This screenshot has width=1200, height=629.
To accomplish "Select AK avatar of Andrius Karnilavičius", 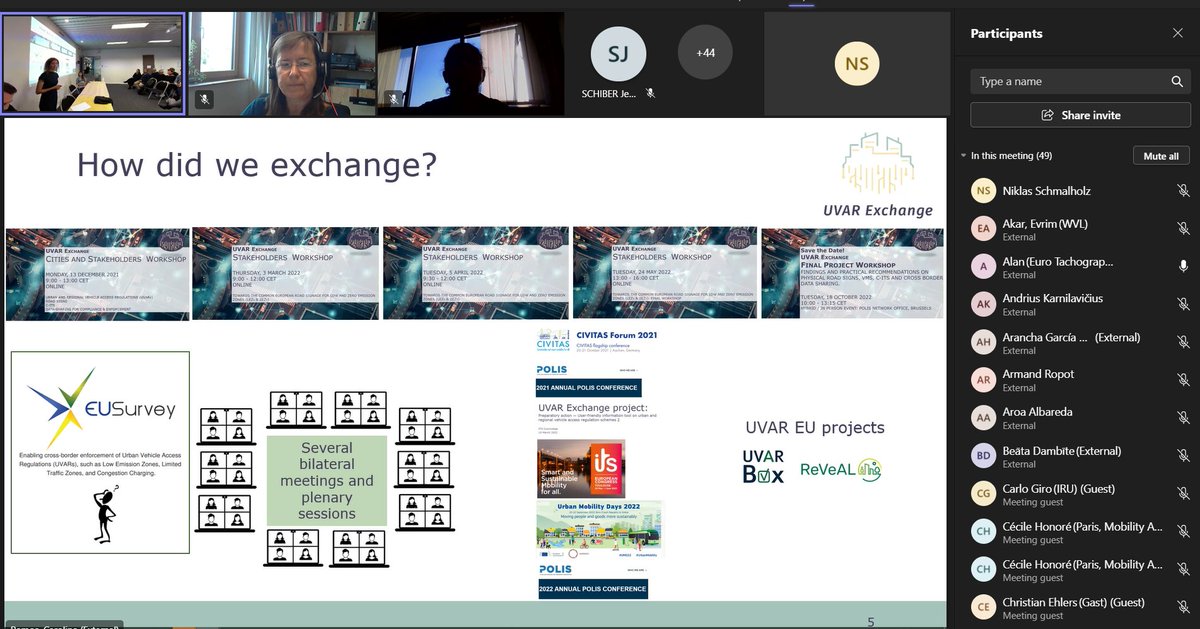I will pos(984,304).
